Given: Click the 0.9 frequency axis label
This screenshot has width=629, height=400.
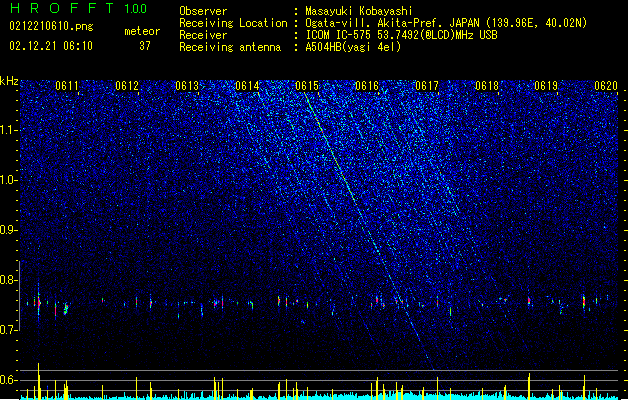Looking at the screenshot, I should [x=8, y=230].
